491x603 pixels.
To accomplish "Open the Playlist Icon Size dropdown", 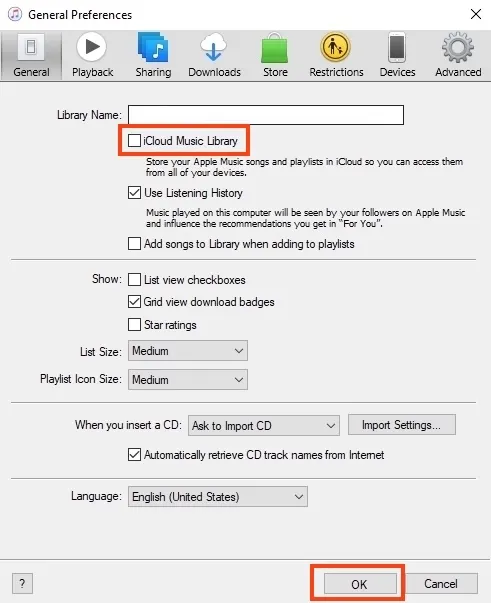I will 188,380.
